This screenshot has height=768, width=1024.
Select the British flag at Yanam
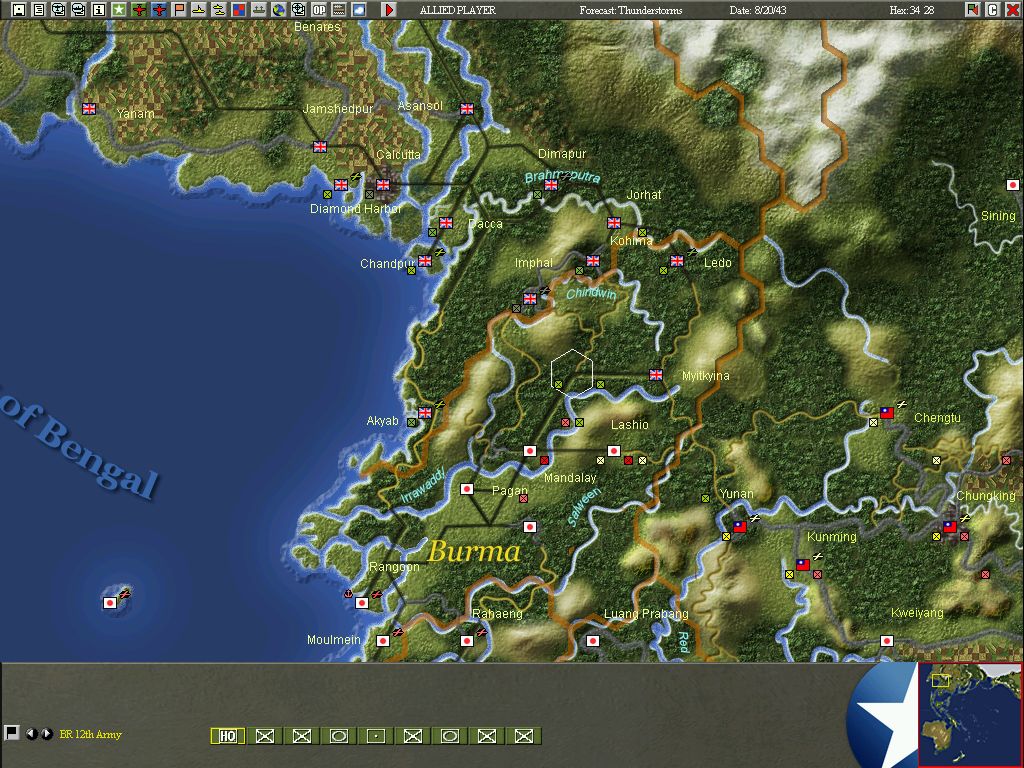pyautogui.click(x=89, y=108)
